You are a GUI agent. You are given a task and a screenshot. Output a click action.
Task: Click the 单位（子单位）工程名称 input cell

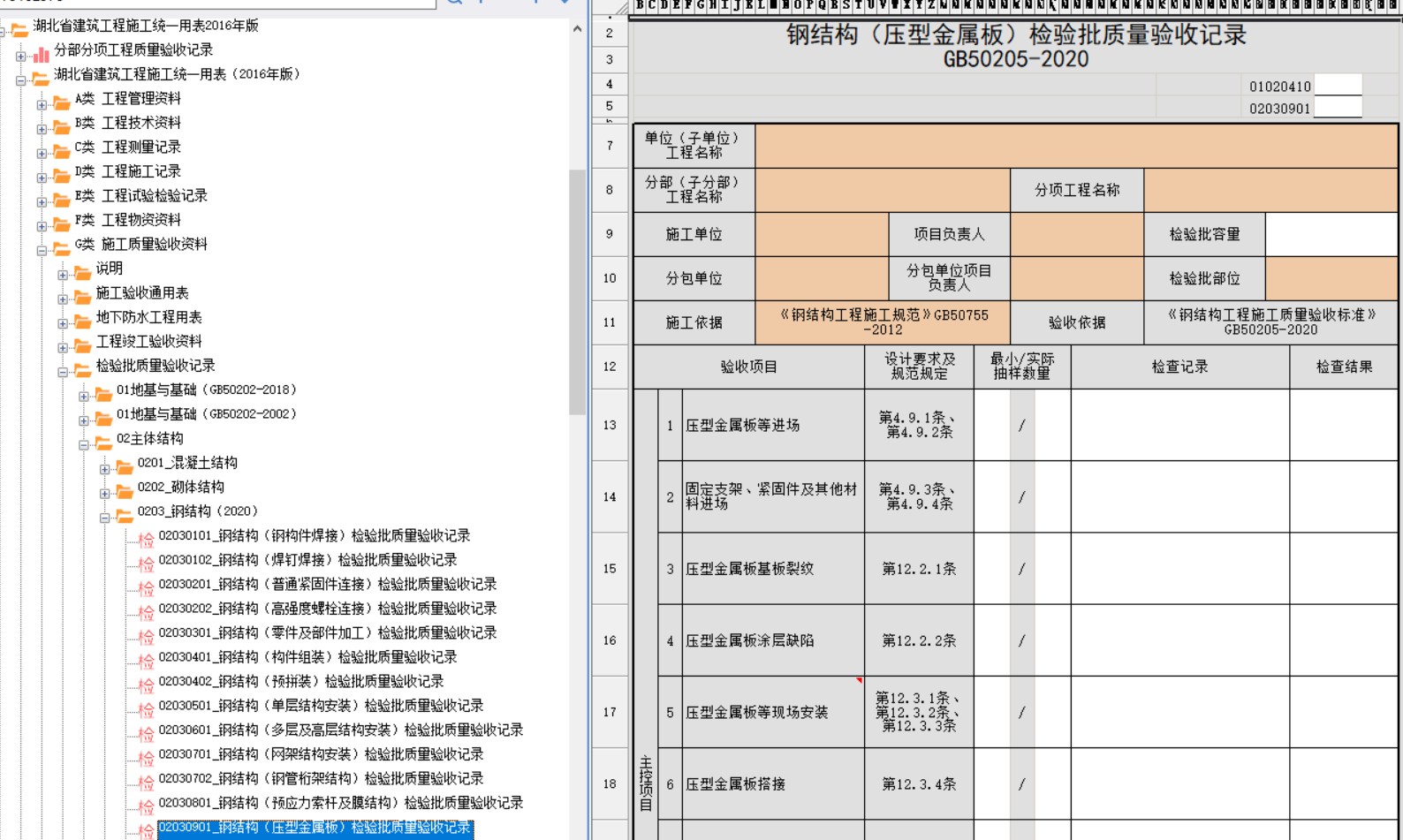click(x=1076, y=146)
